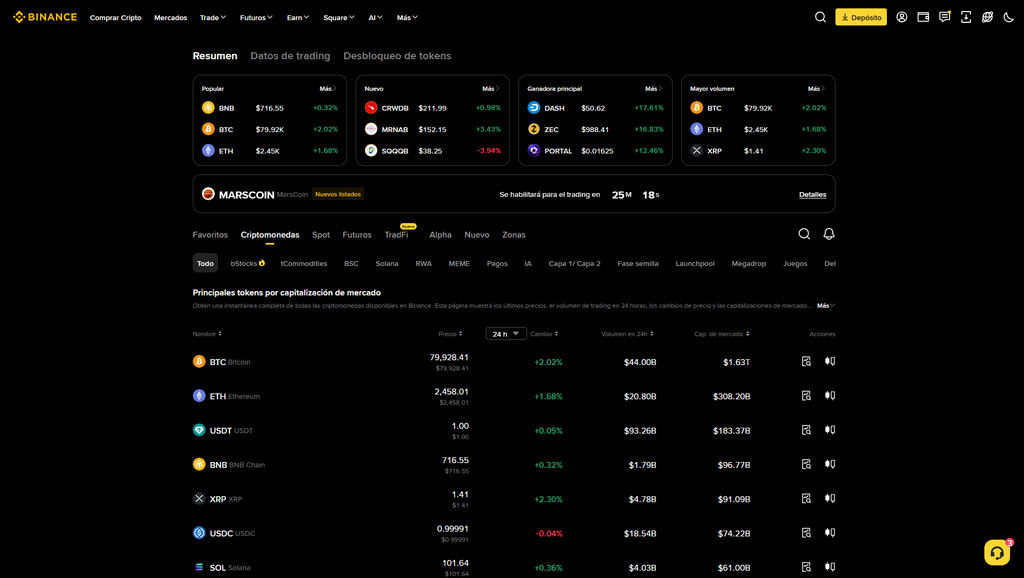Click Más in the Popular card
Image resolution: width=1024 pixels, height=578 pixels.
pyautogui.click(x=328, y=88)
